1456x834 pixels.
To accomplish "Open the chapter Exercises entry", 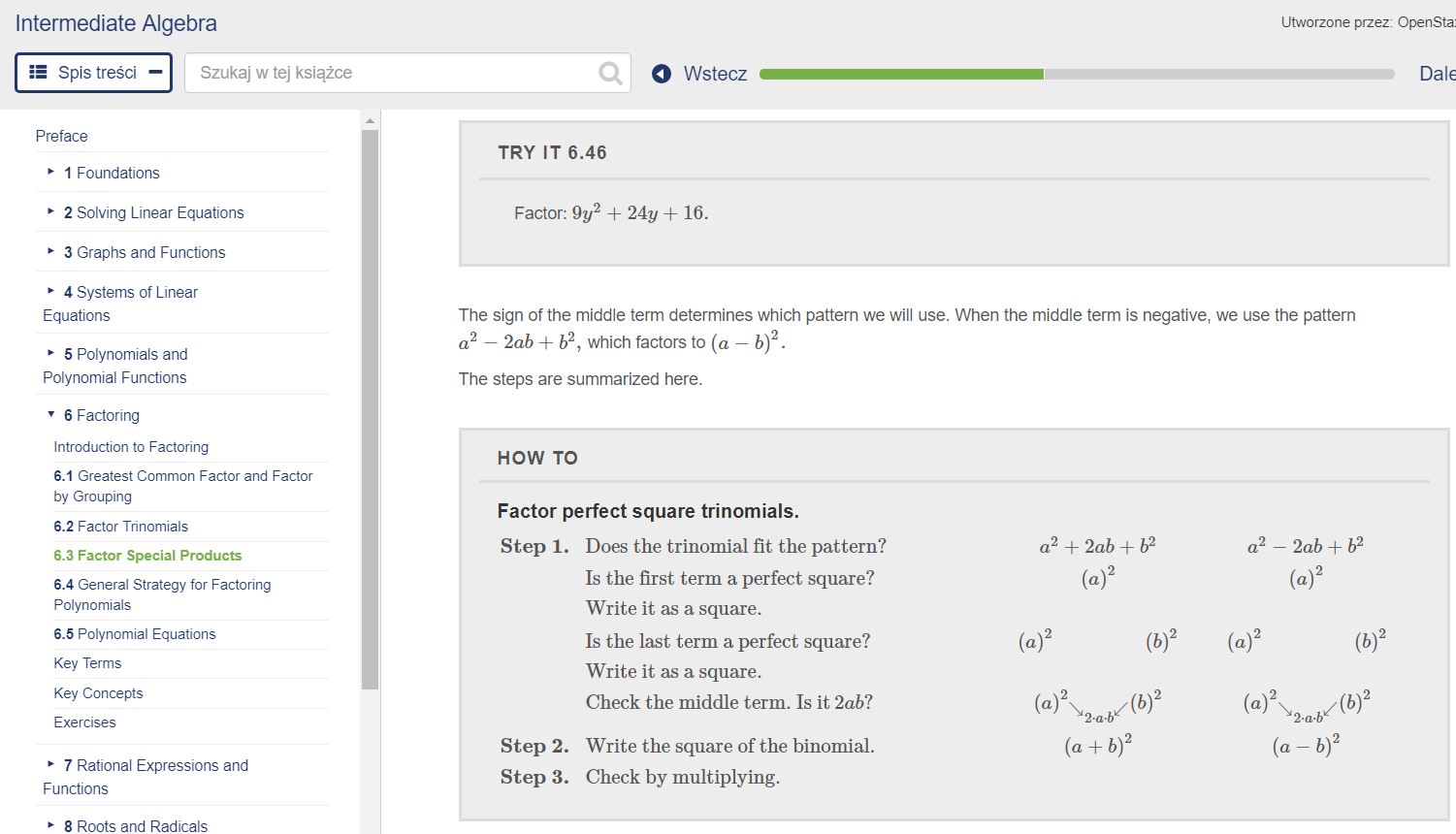I will (x=84, y=722).
